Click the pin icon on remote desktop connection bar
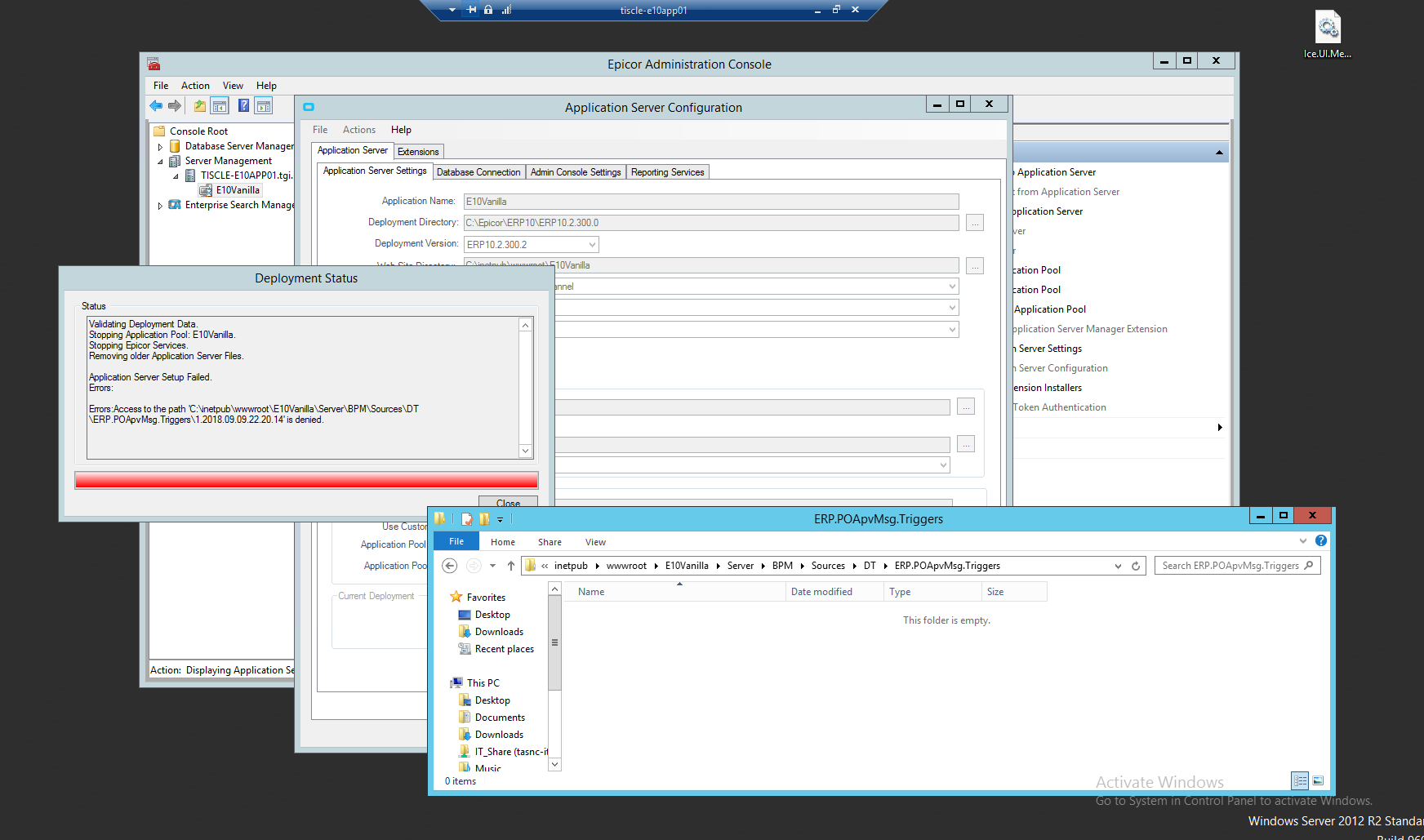This screenshot has width=1424, height=840. 472,10
